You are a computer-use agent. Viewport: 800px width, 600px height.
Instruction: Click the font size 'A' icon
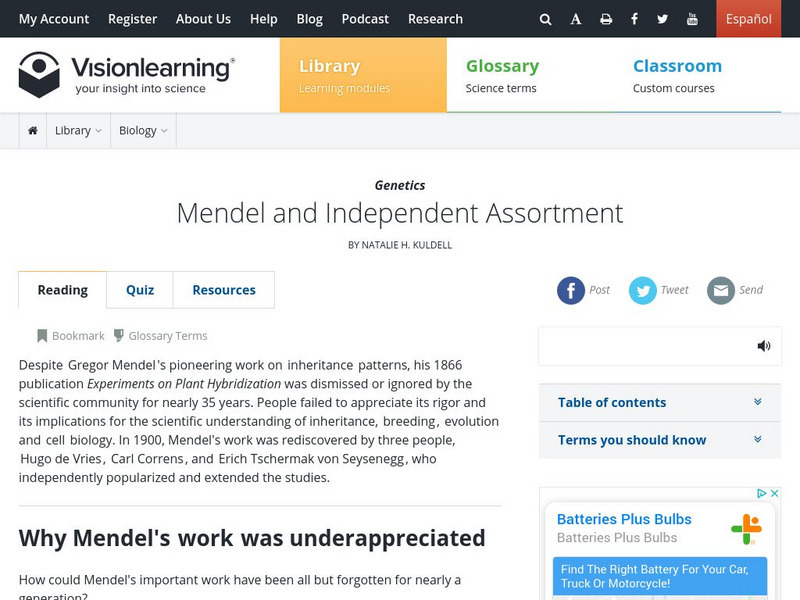575,19
